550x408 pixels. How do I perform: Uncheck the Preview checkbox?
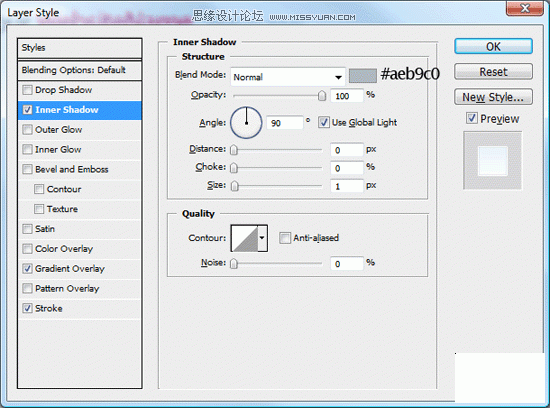coord(472,118)
